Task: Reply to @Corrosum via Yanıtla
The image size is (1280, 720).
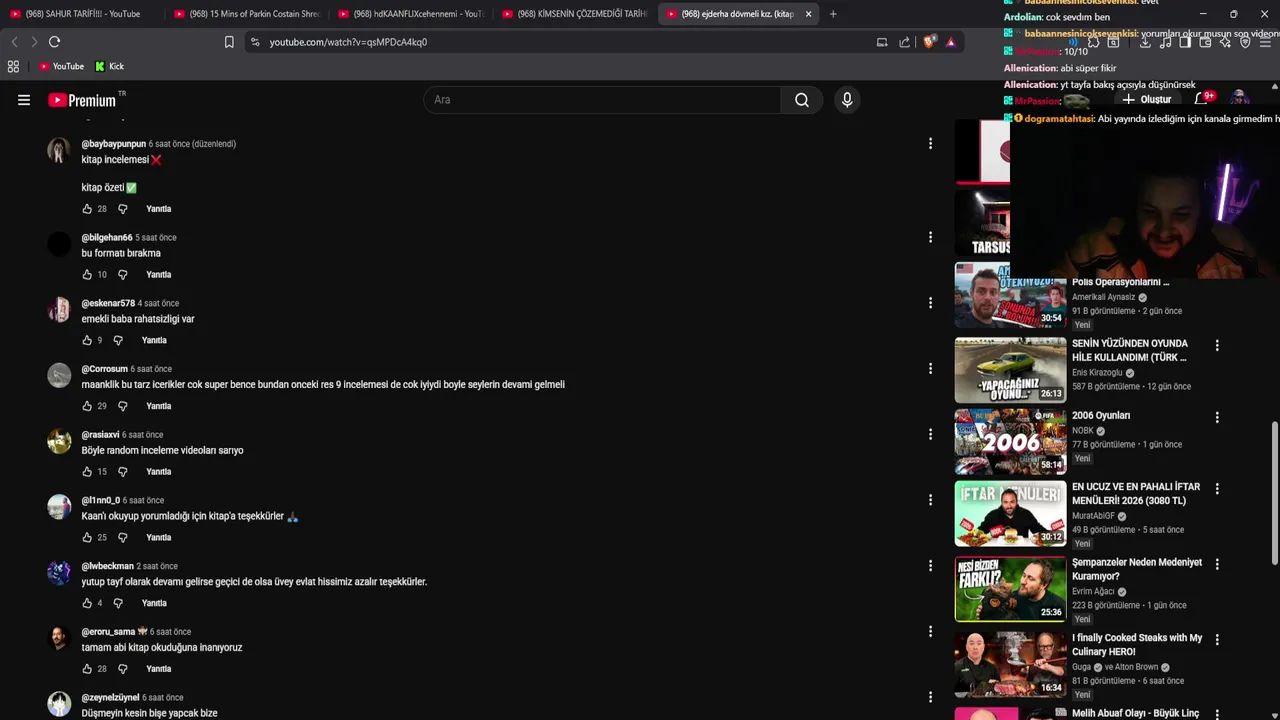Action: click(158, 406)
